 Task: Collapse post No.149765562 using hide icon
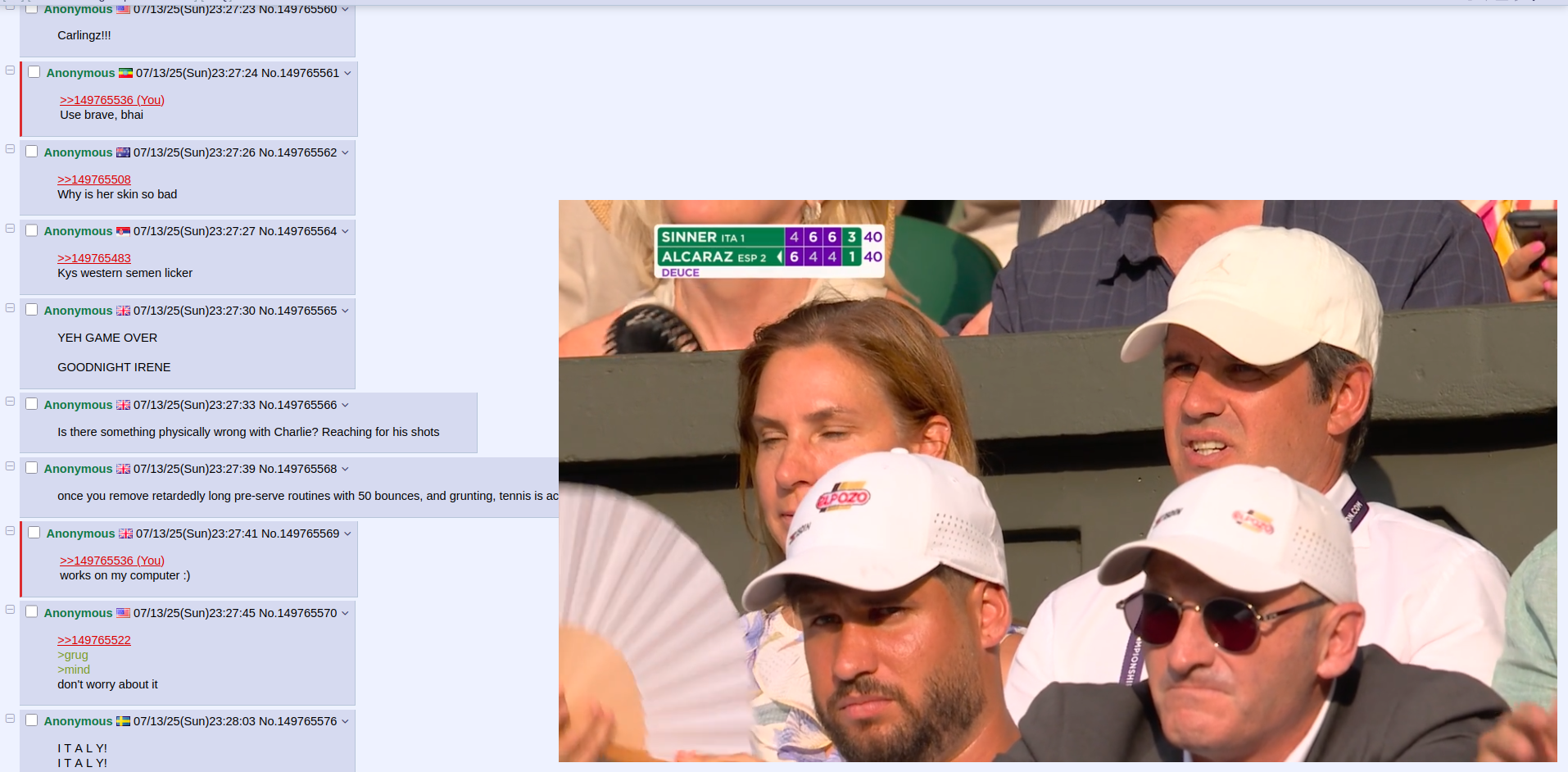tap(10, 149)
